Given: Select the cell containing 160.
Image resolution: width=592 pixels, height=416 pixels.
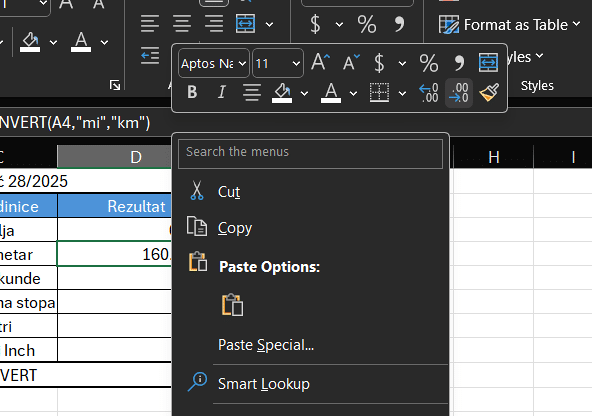Looking at the screenshot, I should (114, 254).
